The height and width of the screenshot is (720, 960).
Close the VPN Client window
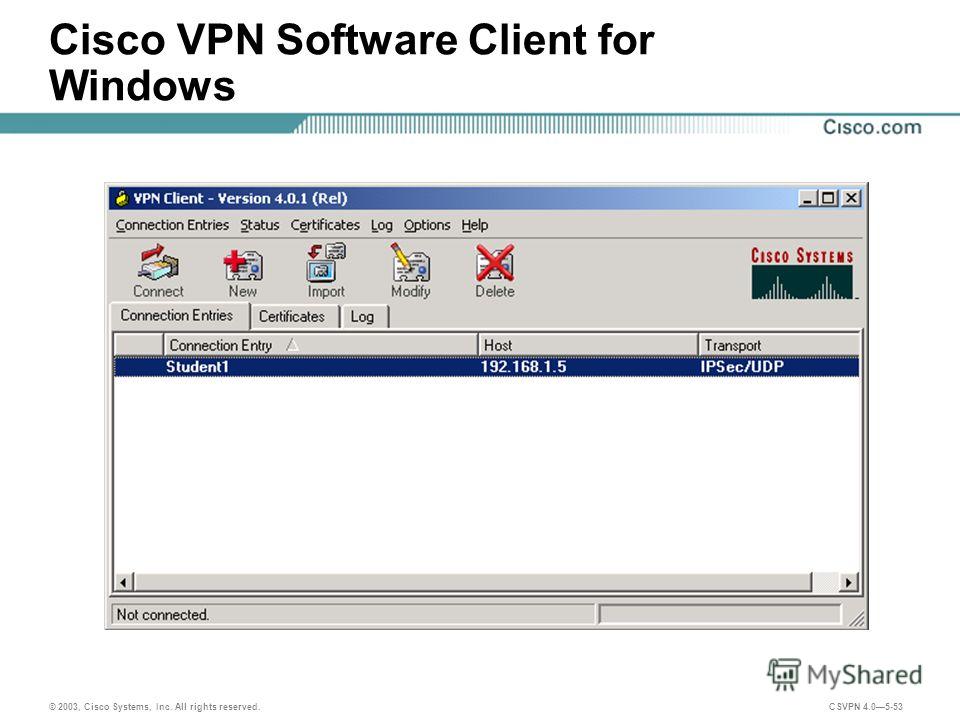[x=851, y=198]
